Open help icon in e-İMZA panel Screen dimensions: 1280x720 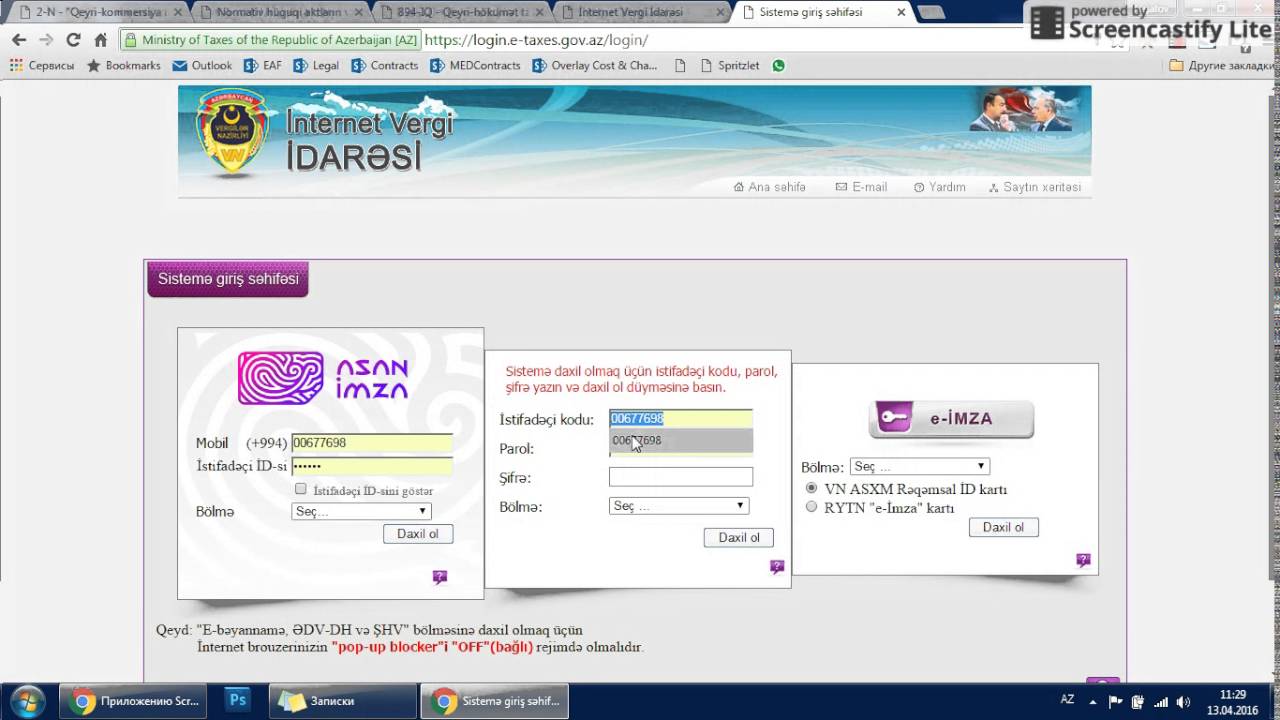point(1083,560)
